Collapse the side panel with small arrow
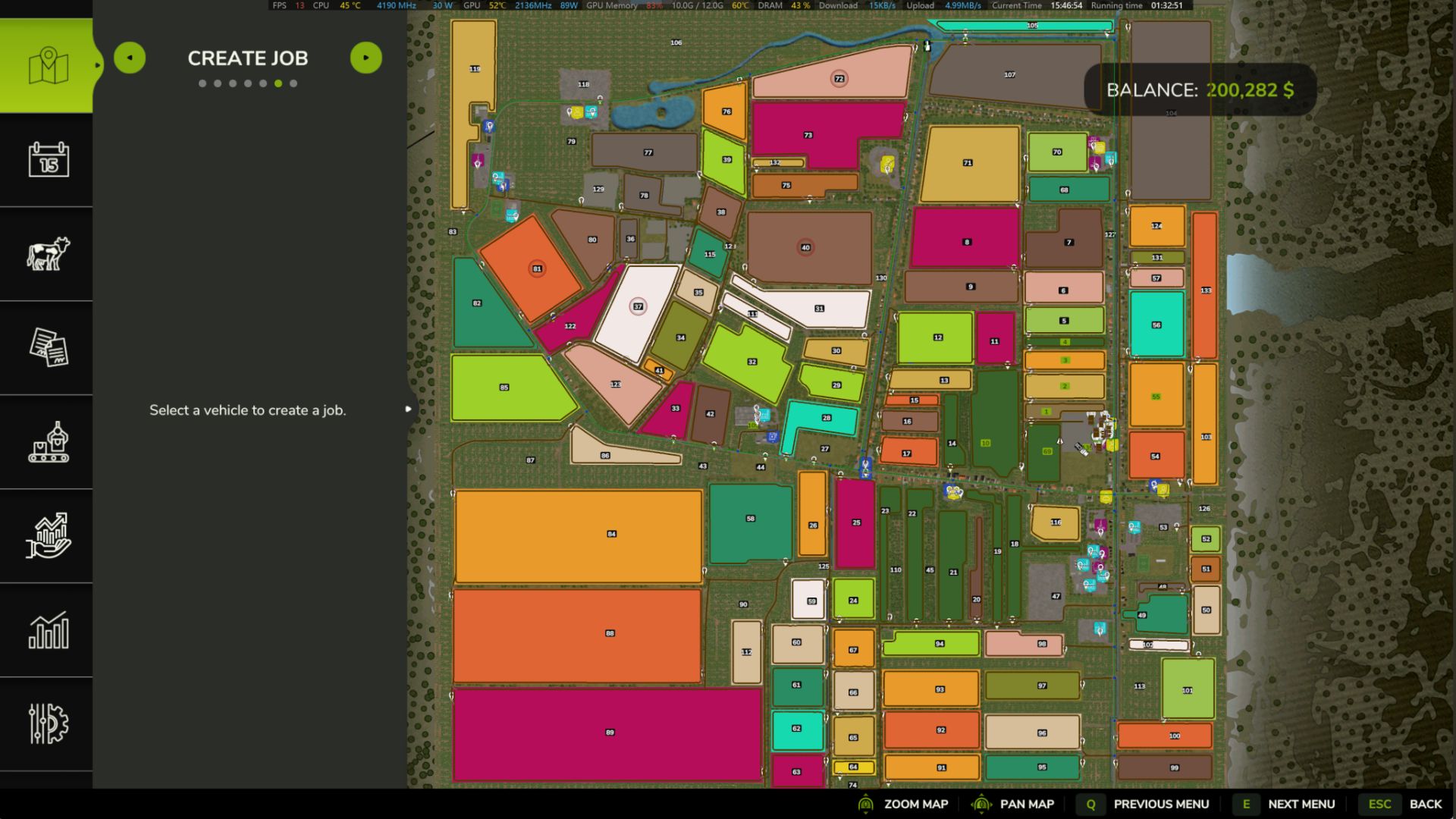This screenshot has width=1456, height=819. pyautogui.click(x=408, y=409)
